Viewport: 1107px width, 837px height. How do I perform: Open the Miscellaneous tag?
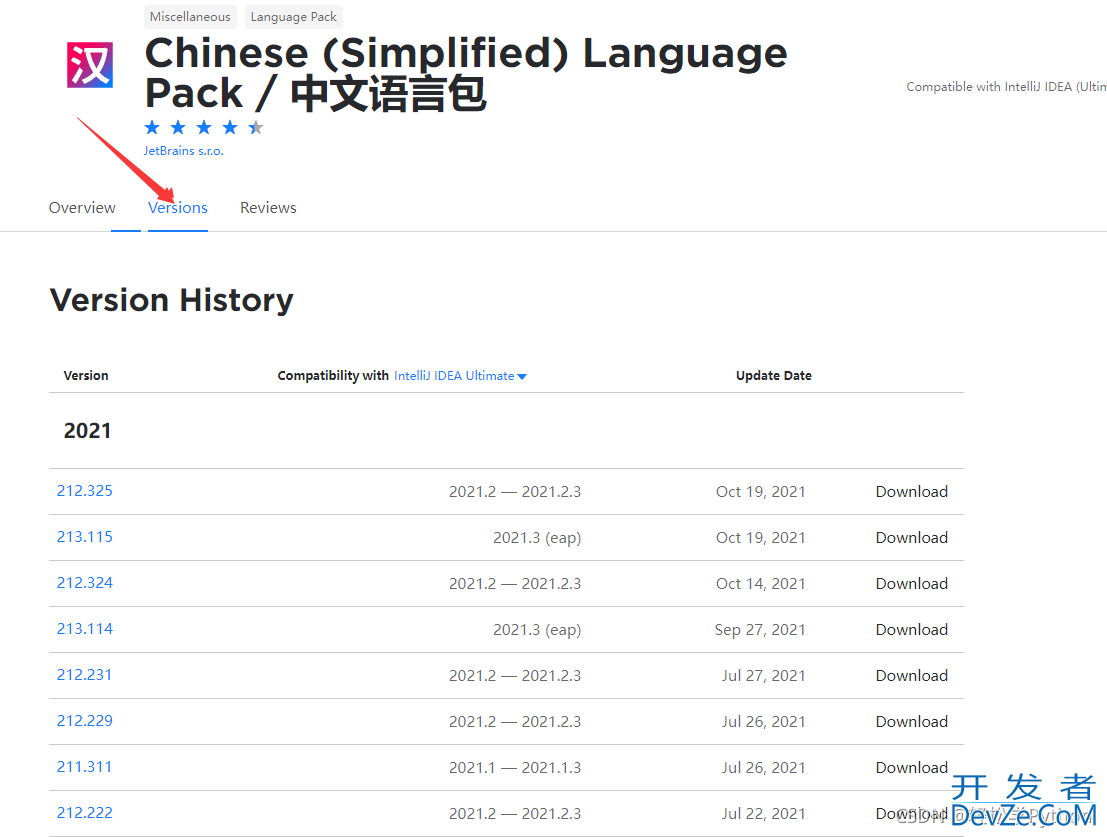tap(190, 16)
